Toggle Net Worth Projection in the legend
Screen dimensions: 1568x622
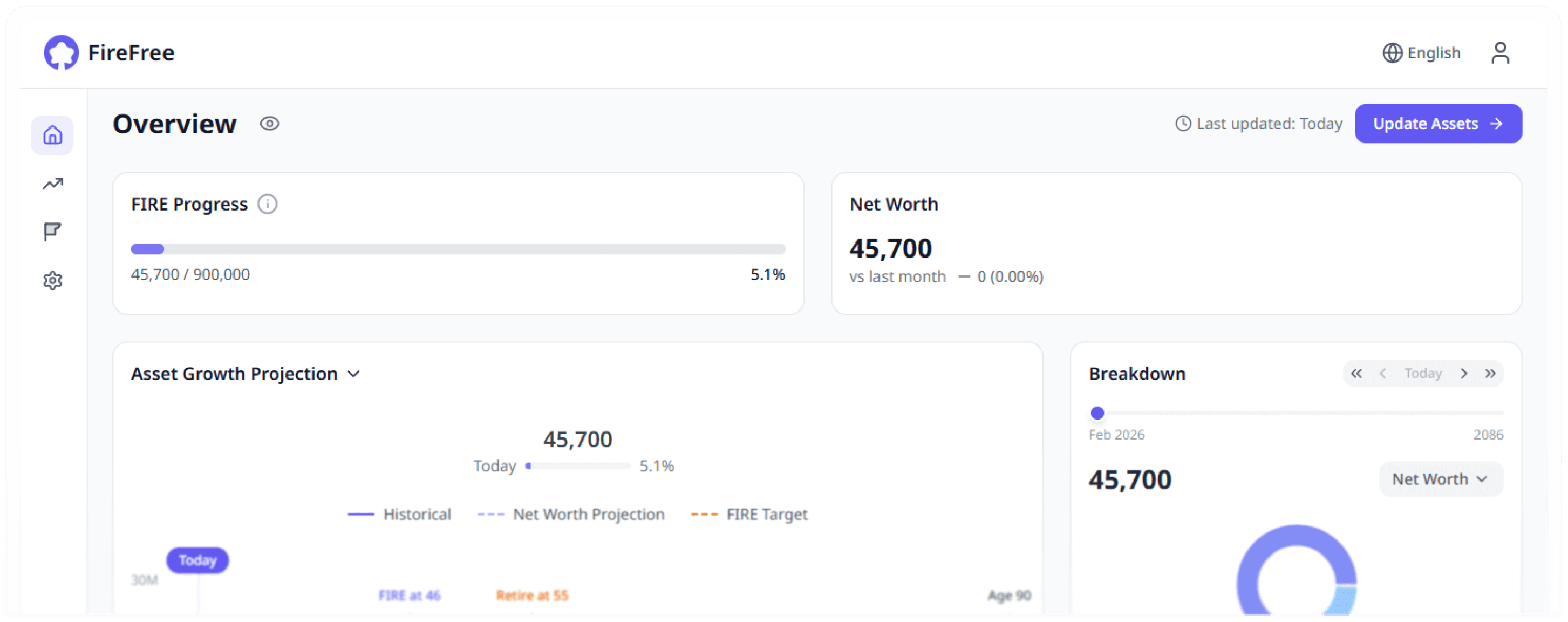pos(570,513)
